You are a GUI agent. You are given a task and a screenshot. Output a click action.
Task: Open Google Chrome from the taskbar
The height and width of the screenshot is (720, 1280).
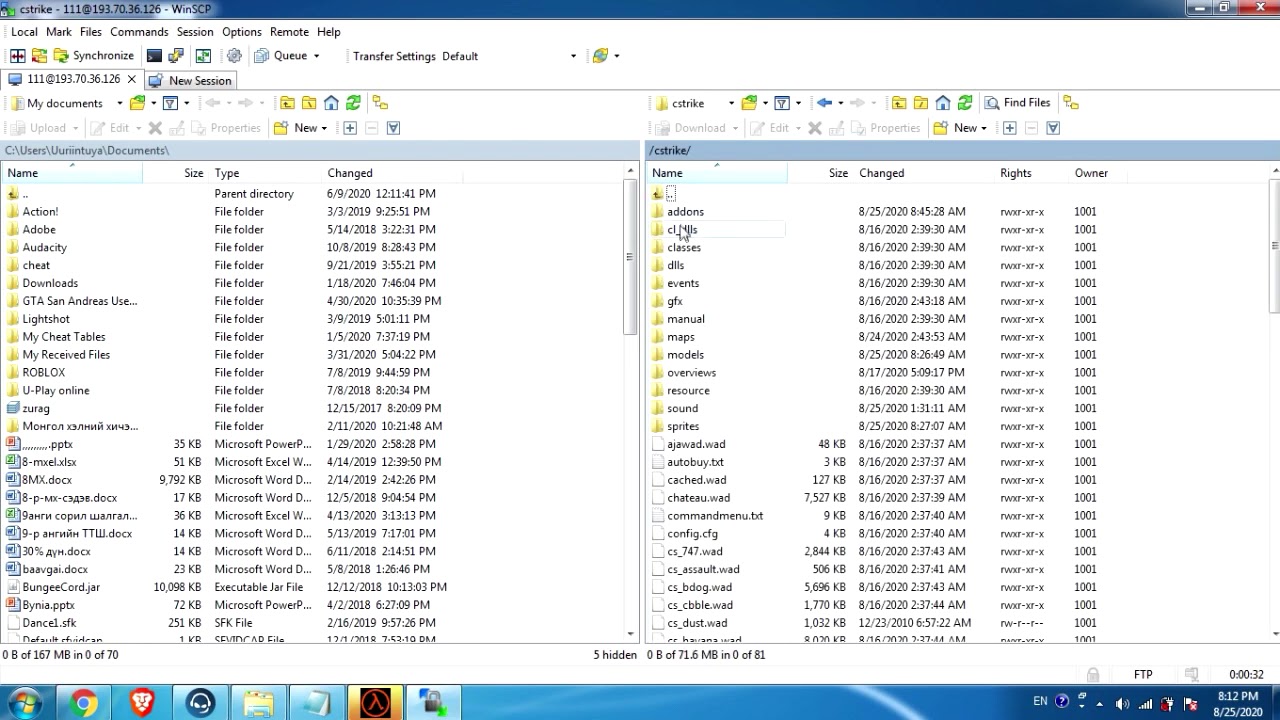(84, 703)
